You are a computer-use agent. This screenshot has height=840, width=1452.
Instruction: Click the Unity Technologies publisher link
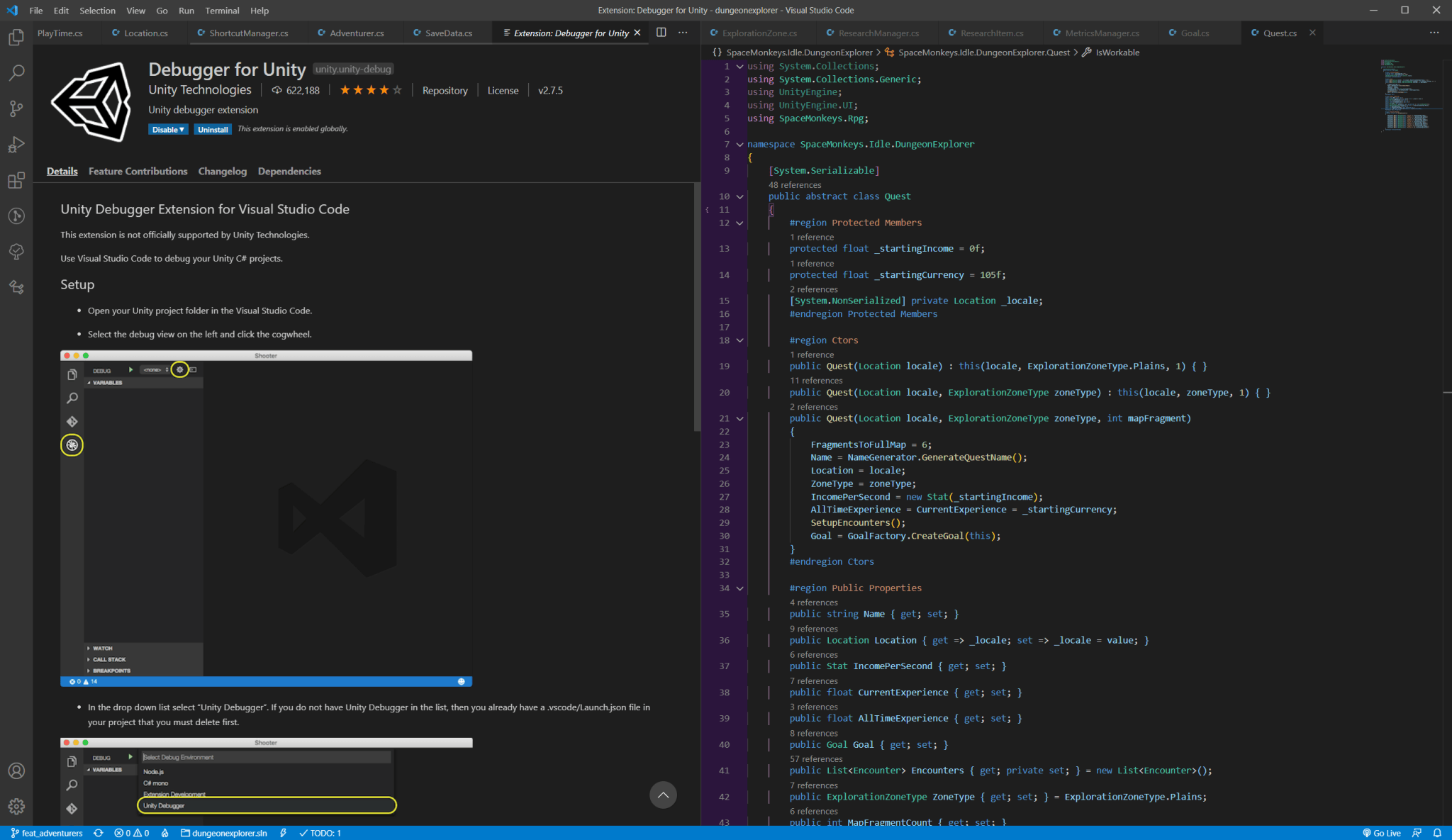(200, 89)
